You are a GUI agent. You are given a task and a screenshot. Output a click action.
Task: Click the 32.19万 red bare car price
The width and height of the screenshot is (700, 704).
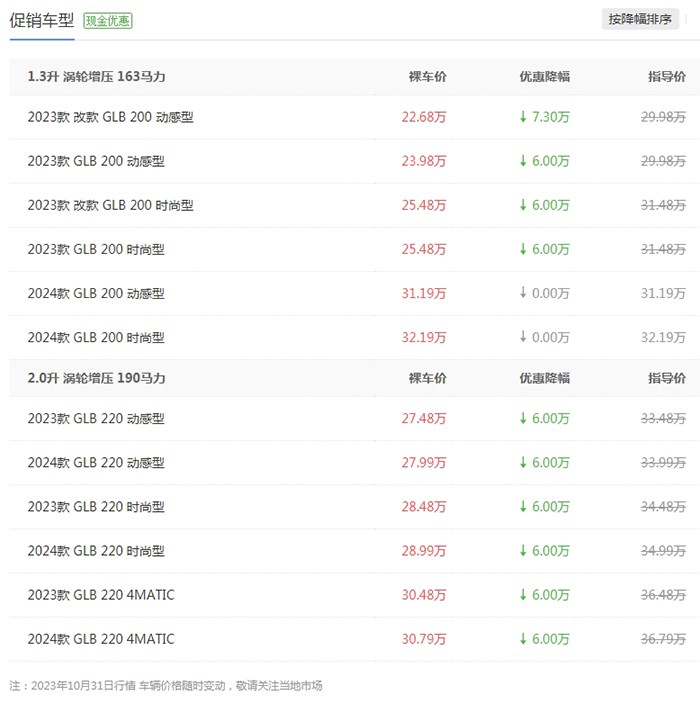(x=424, y=337)
